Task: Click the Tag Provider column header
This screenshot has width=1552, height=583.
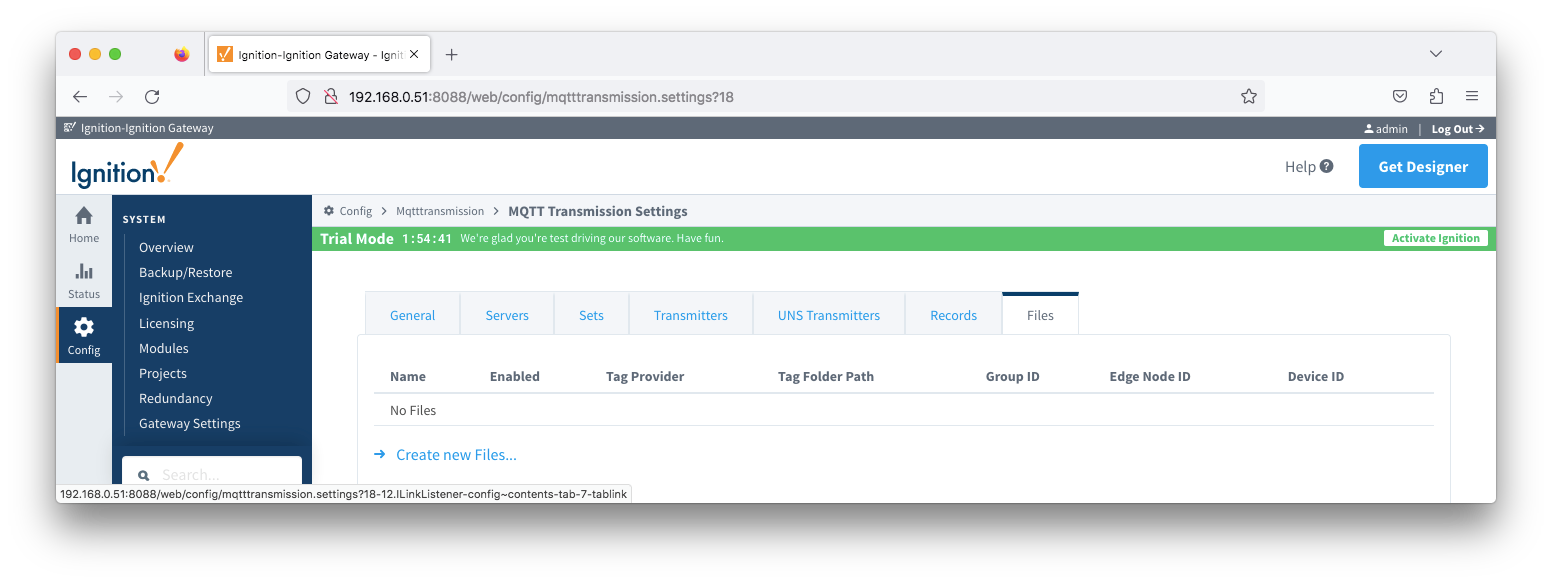Action: tap(645, 376)
